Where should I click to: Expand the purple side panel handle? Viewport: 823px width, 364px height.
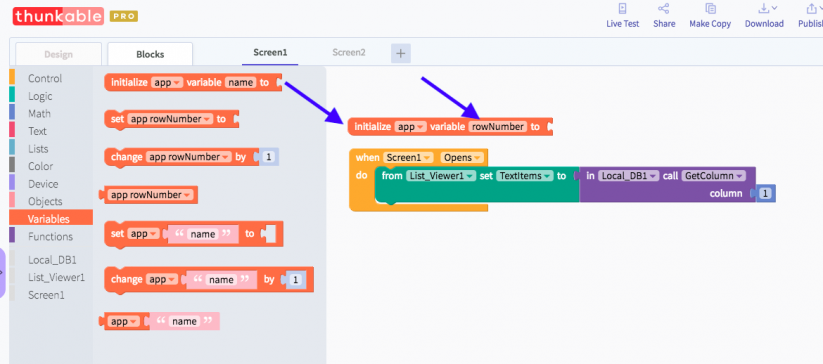pos(3,273)
